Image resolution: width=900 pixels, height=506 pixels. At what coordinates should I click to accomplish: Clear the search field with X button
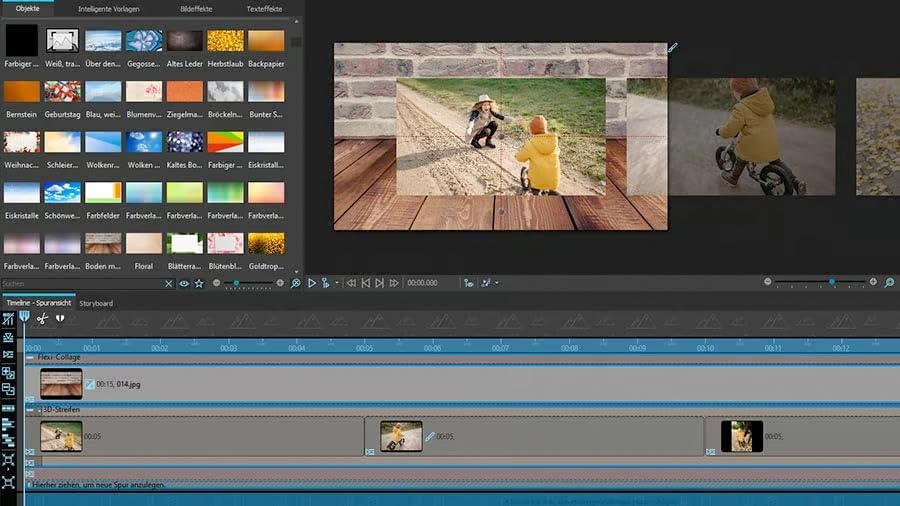[x=170, y=284]
